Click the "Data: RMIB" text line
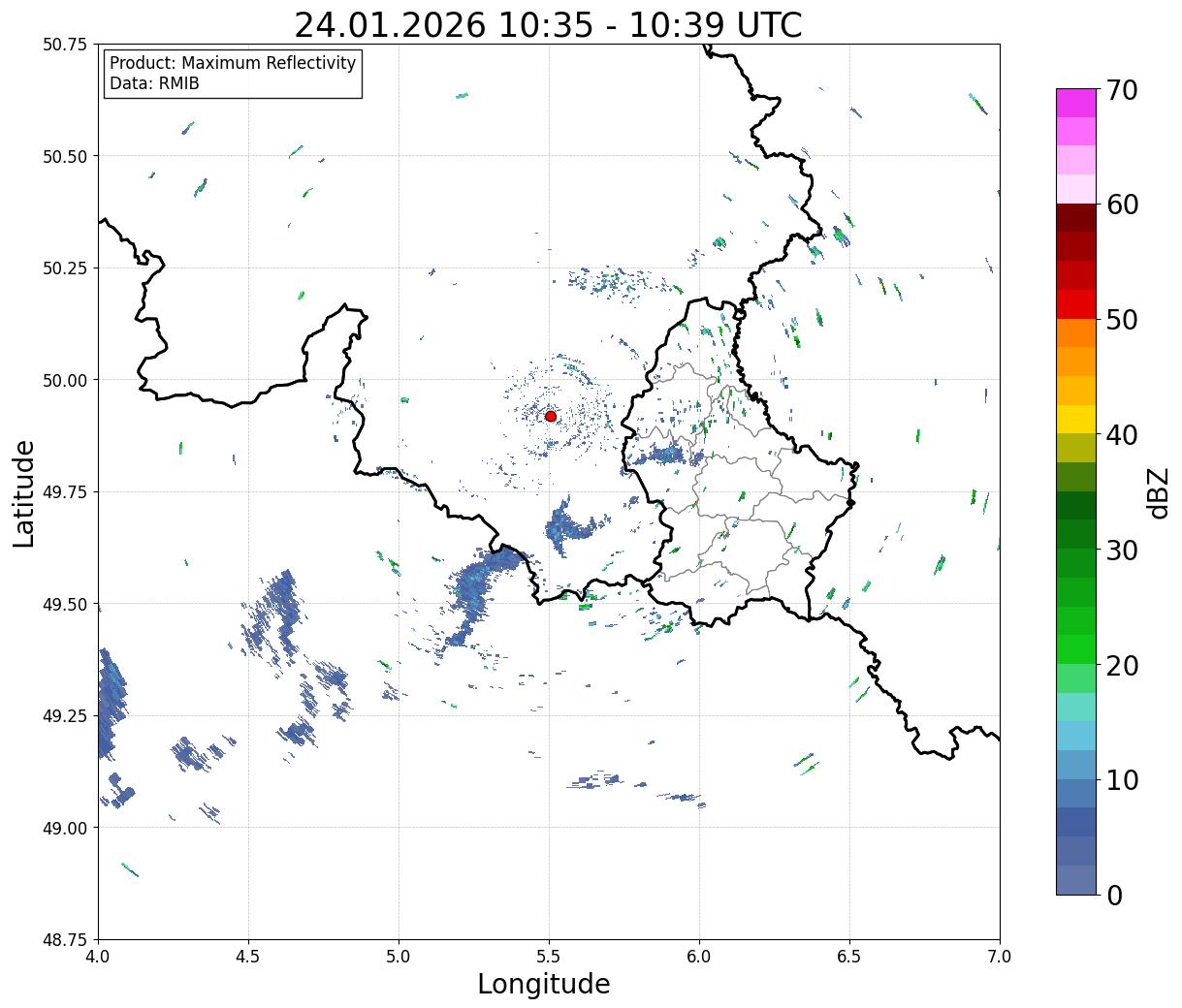Image resolution: width=1182 pixels, height=1008 pixels. click(x=154, y=84)
